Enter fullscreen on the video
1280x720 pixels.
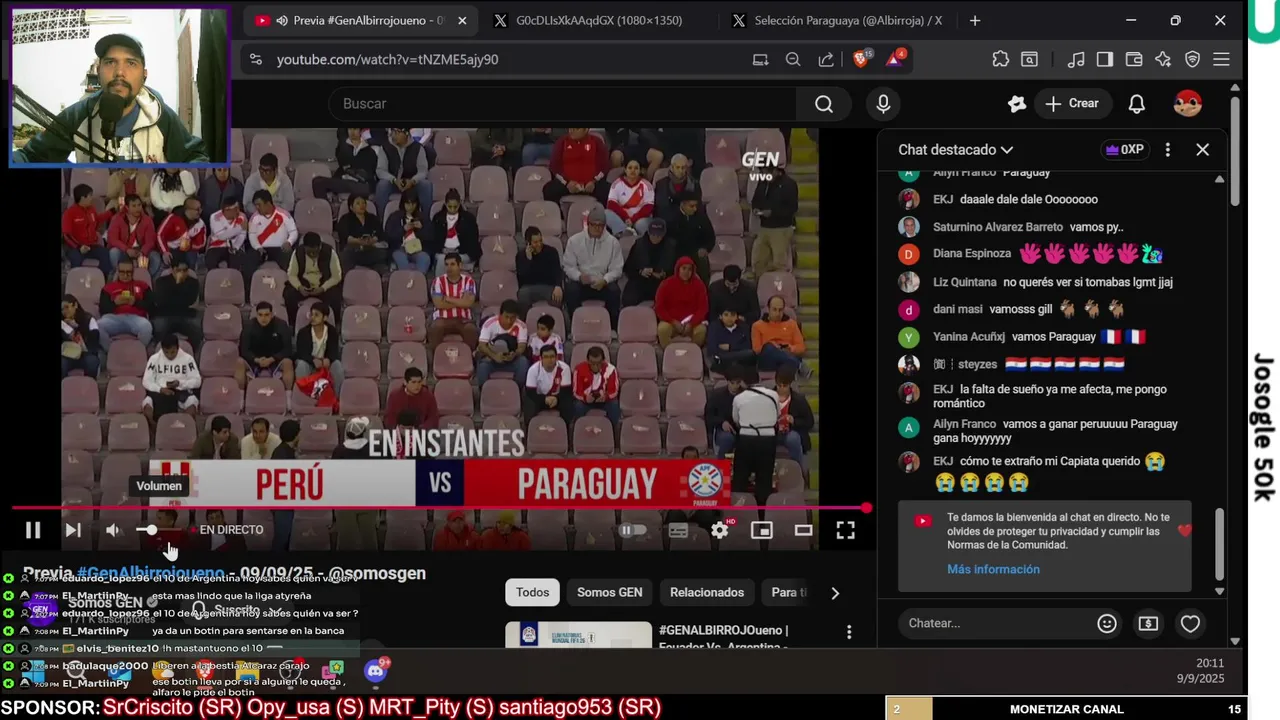point(845,531)
